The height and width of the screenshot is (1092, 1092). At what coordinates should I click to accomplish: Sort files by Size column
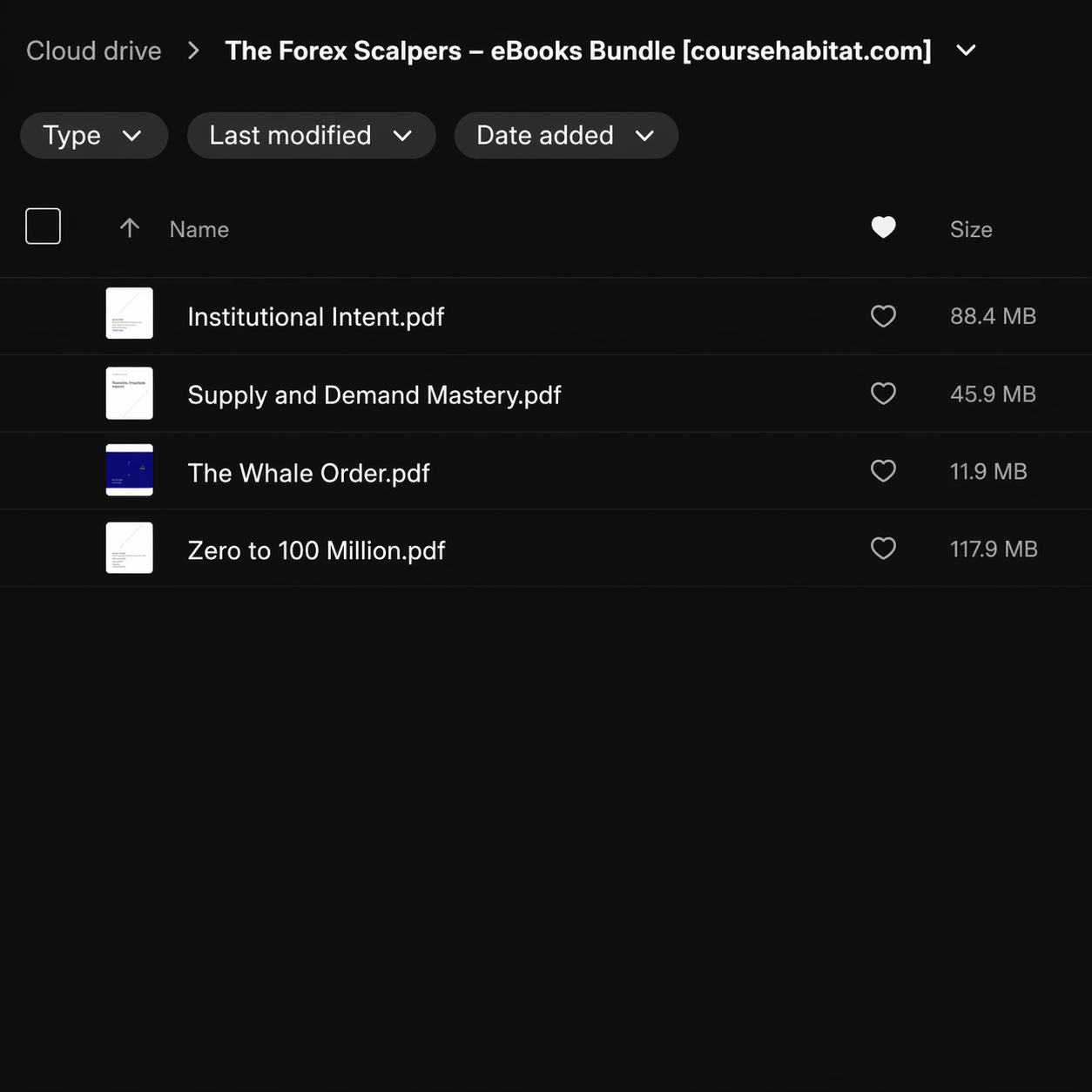click(x=971, y=229)
